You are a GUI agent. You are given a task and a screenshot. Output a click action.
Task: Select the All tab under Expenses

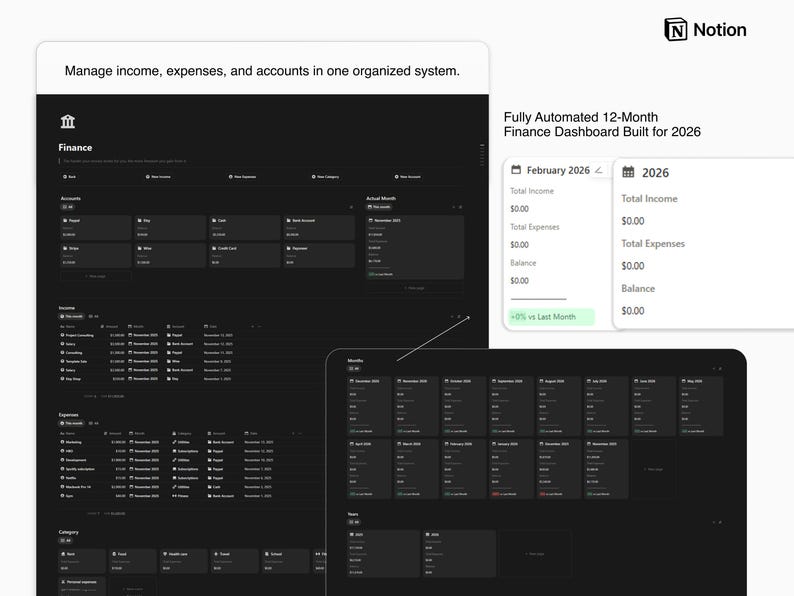(94, 423)
